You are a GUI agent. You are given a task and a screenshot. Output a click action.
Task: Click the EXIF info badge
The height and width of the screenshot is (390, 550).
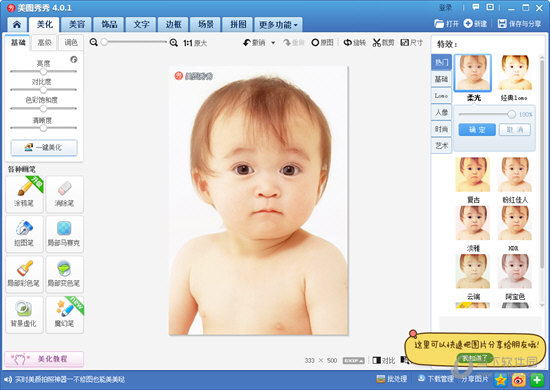(x=354, y=361)
